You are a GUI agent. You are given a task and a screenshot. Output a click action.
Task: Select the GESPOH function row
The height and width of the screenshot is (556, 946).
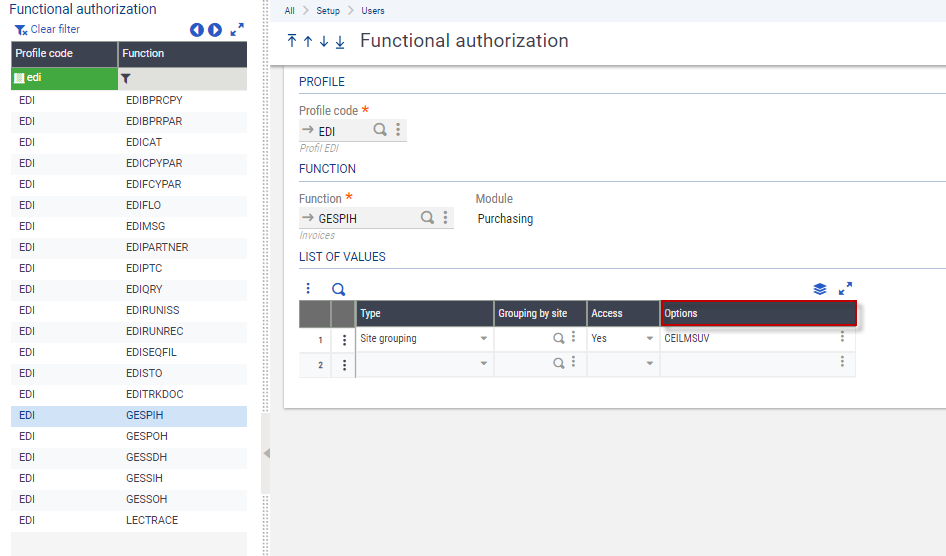pos(146,436)
